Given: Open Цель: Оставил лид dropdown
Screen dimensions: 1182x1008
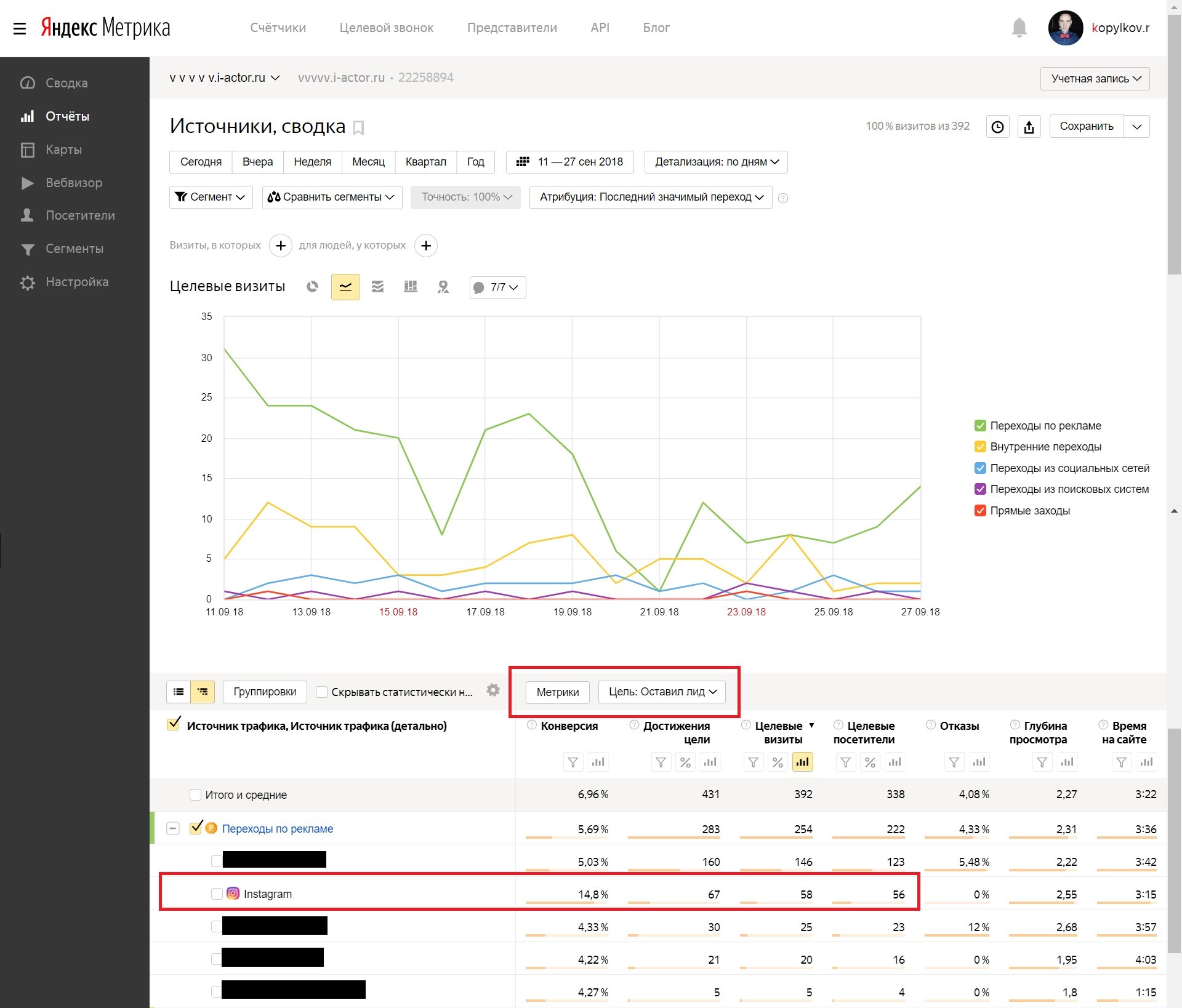Looking at the screenshot, I should point(662,692).
